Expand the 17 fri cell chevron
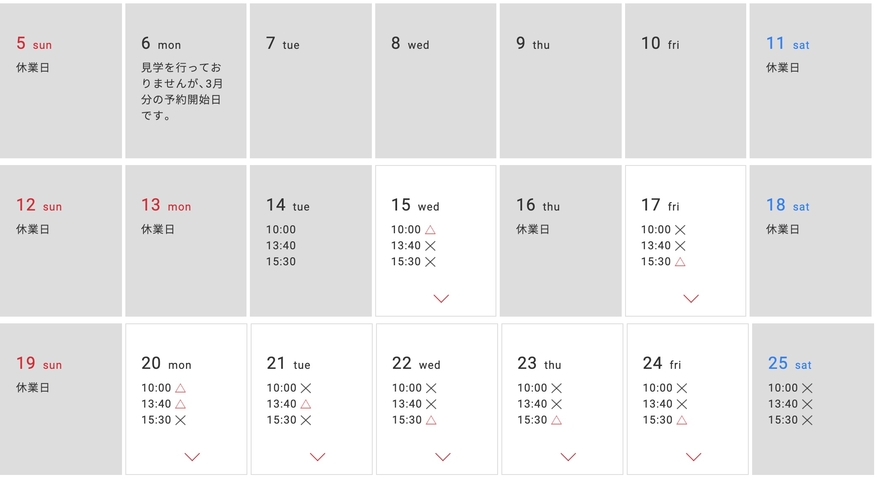Image resolution: width=880 pixels, height=480 pixels. [691, 299]
